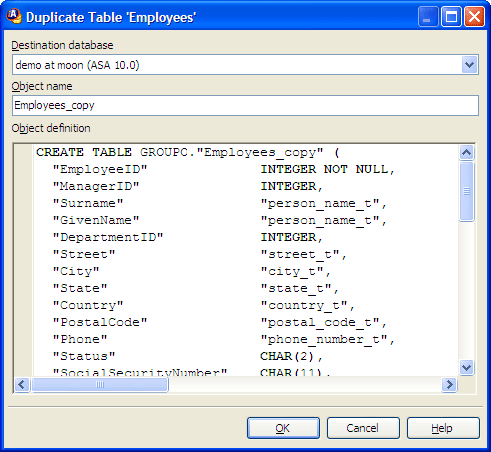Click the "state_t" datatype text
Viewport: 491px width, 452px height.
coord(296,288)
